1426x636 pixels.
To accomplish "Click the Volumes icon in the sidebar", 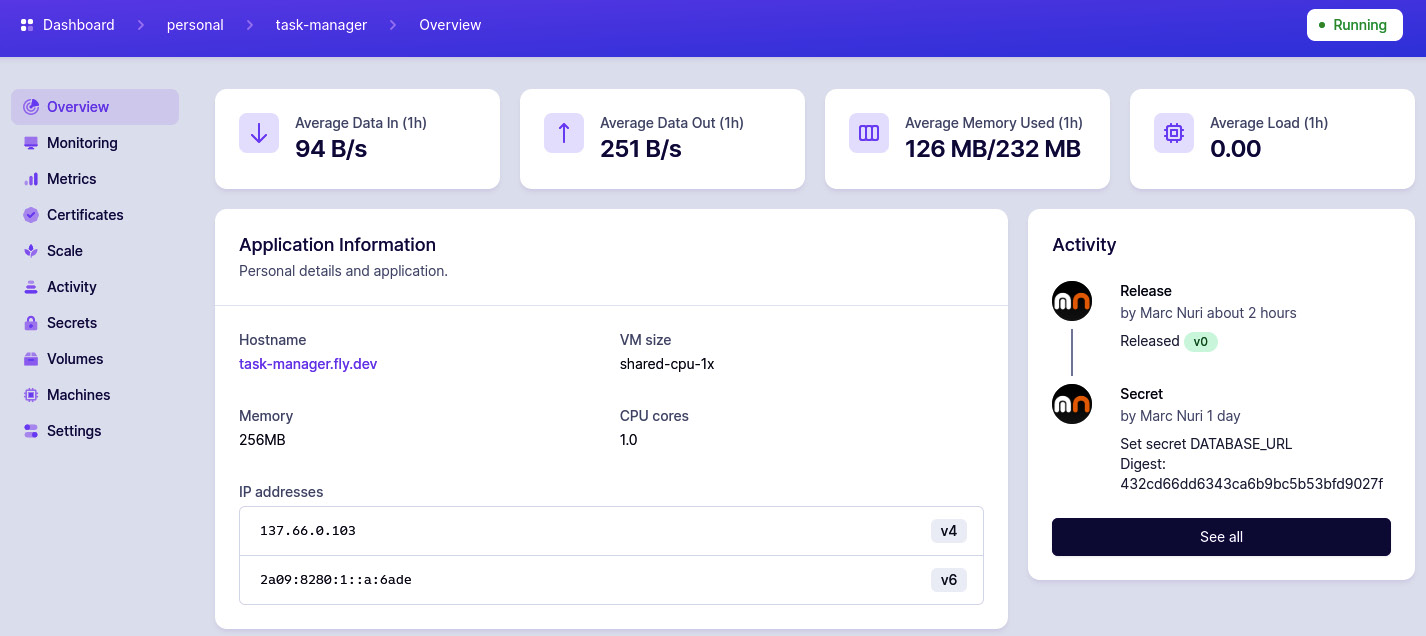I will pos(30,359).
